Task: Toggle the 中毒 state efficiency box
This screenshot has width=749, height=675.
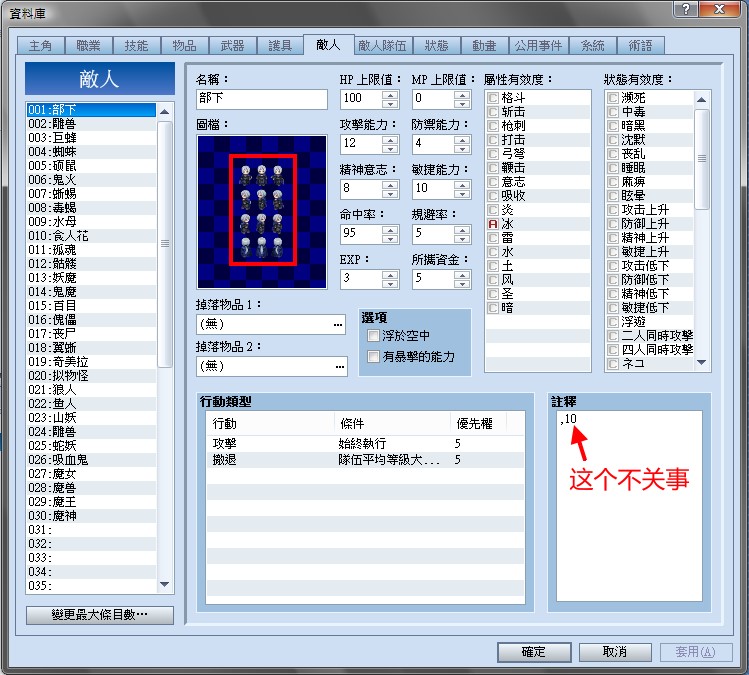Action: [x=613, y=112]
